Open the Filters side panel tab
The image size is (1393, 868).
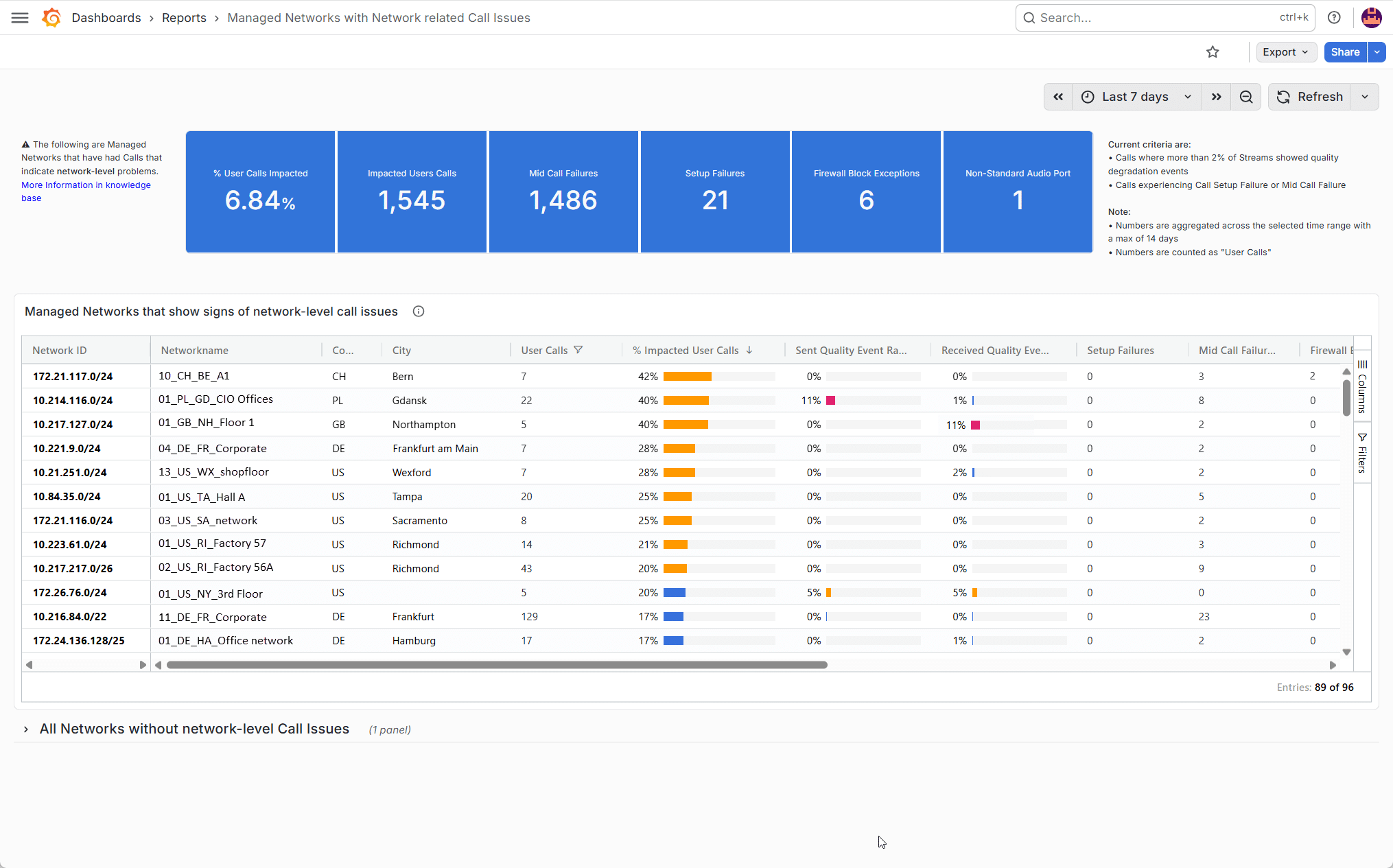coord(1362,453)
